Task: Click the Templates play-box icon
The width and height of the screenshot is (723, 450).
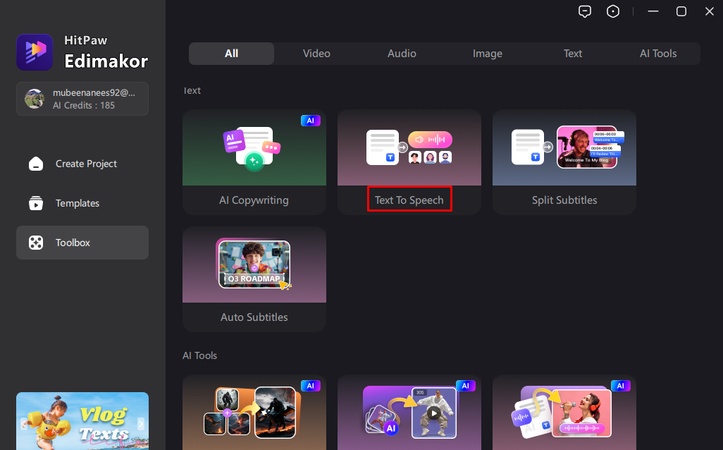Action: 36,203
